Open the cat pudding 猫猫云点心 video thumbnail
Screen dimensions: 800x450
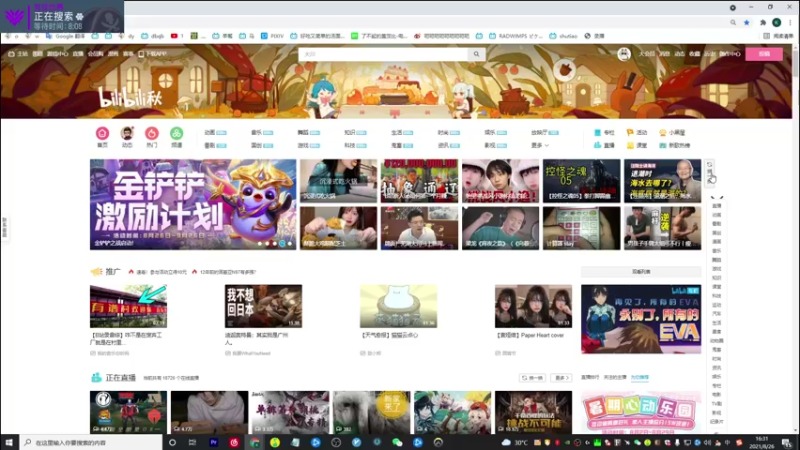point(398,306)
